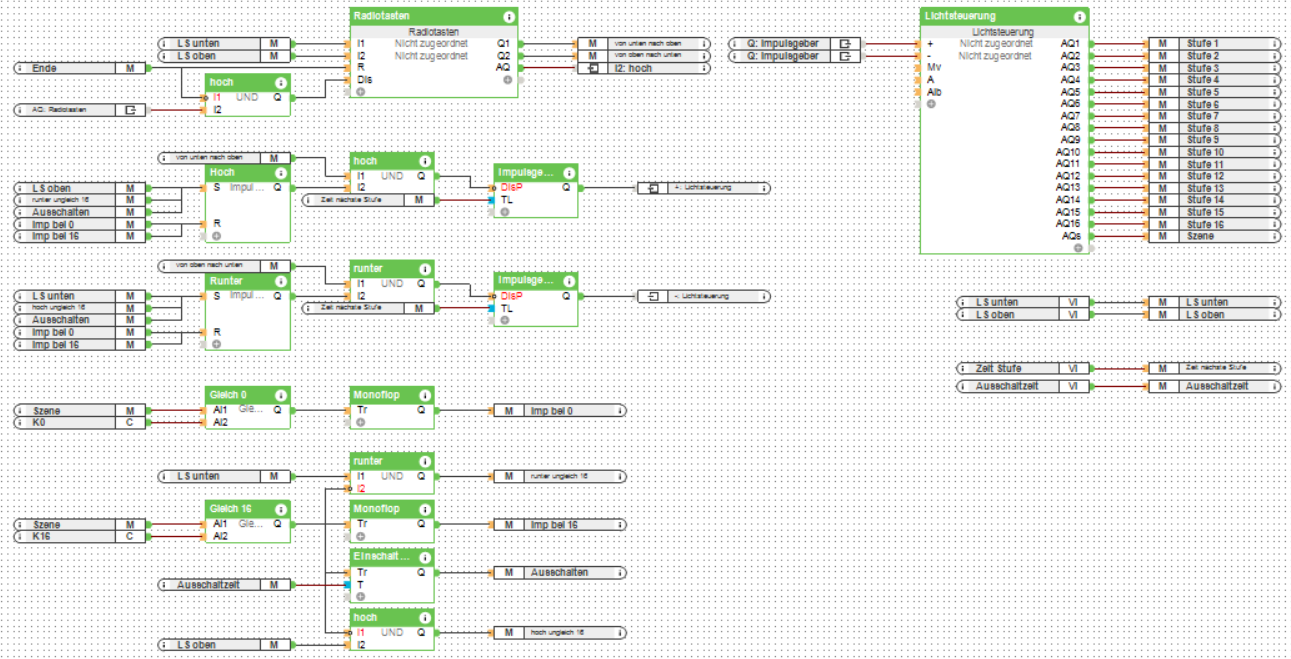Add output via plus icon under AQs on Lichtsteuerung
The height and width of the screenshot is (659, 1291).
click(1077, 247)
